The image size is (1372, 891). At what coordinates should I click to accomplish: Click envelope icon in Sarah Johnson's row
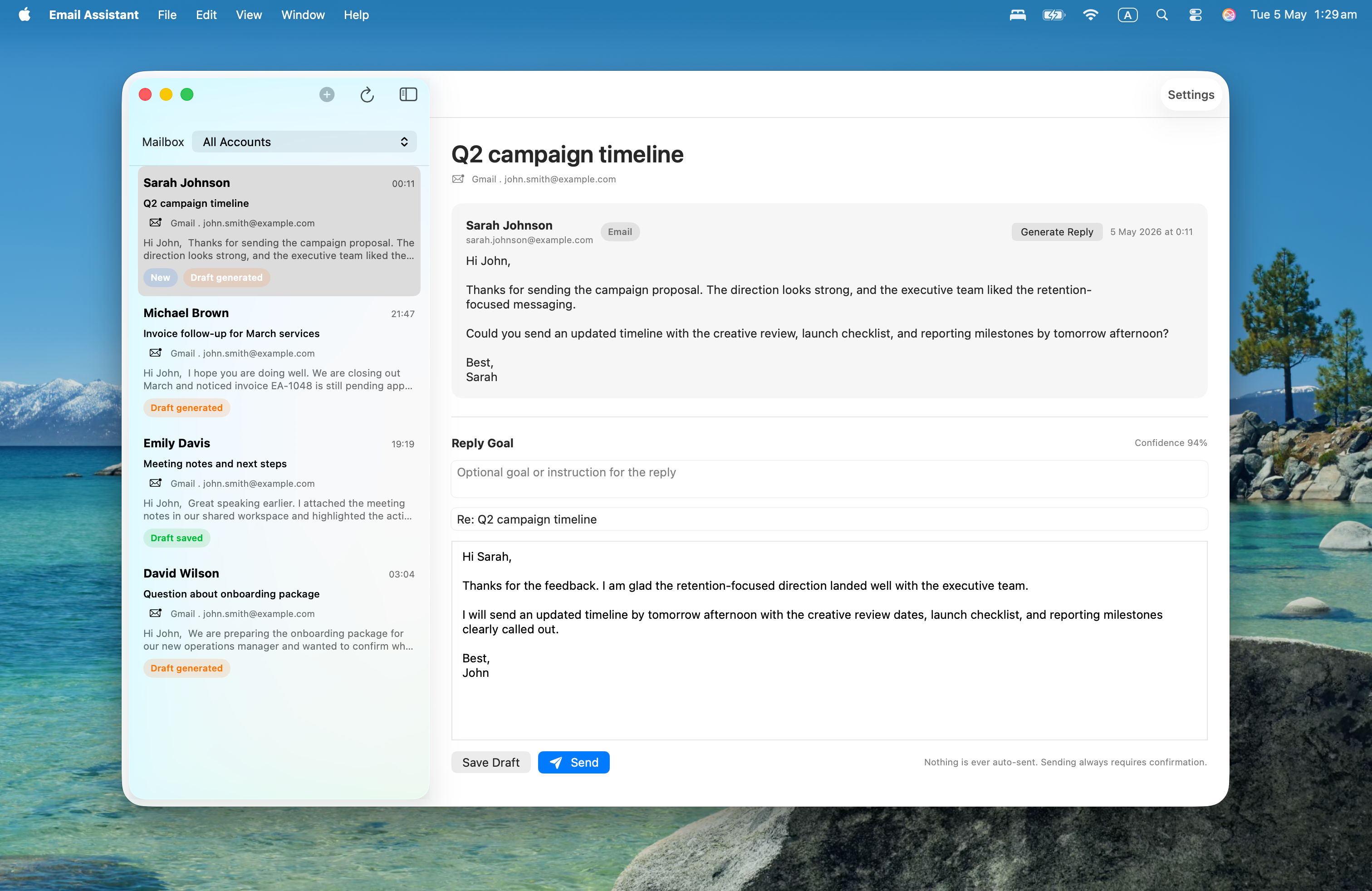click(x=156, y=222)
